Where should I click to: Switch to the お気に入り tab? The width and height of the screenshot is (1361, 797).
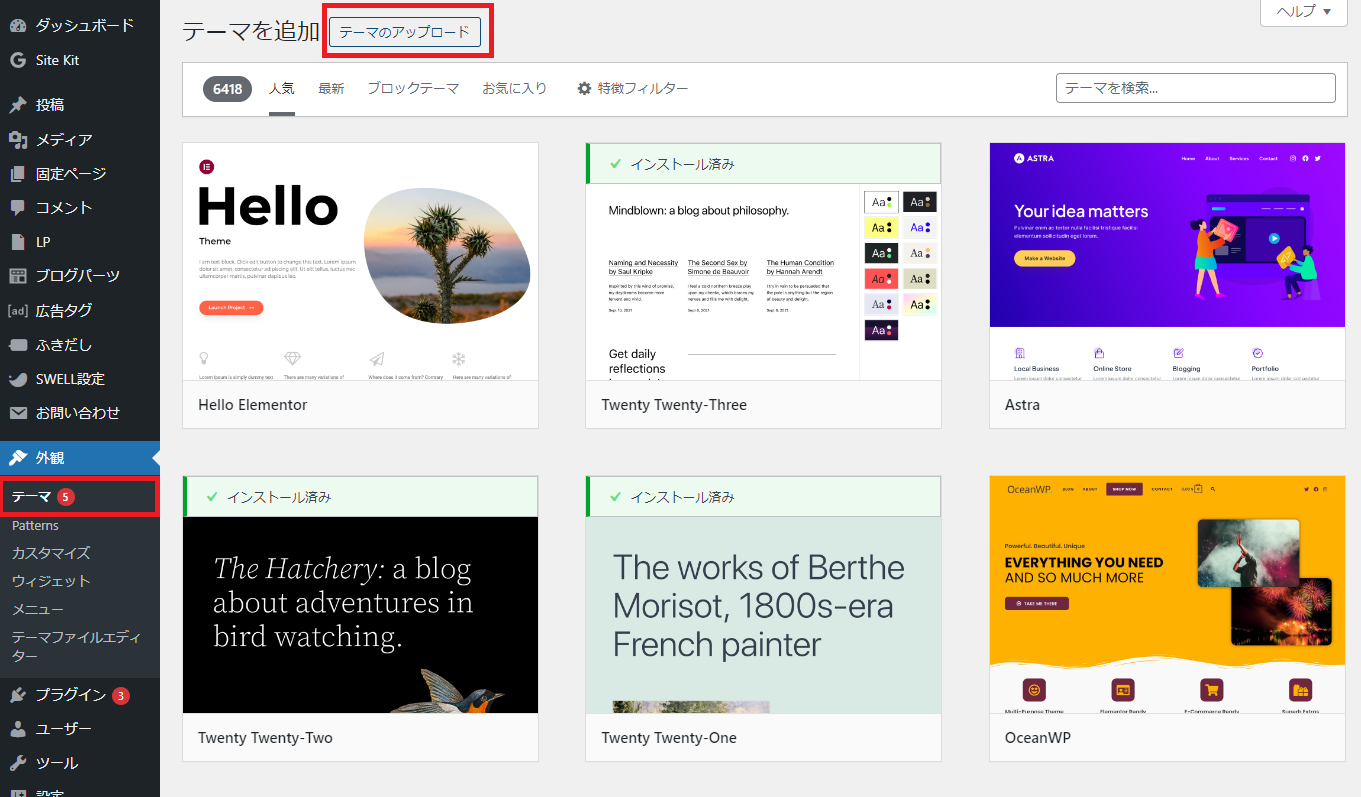pyautogui.click(x=515, y=88)
